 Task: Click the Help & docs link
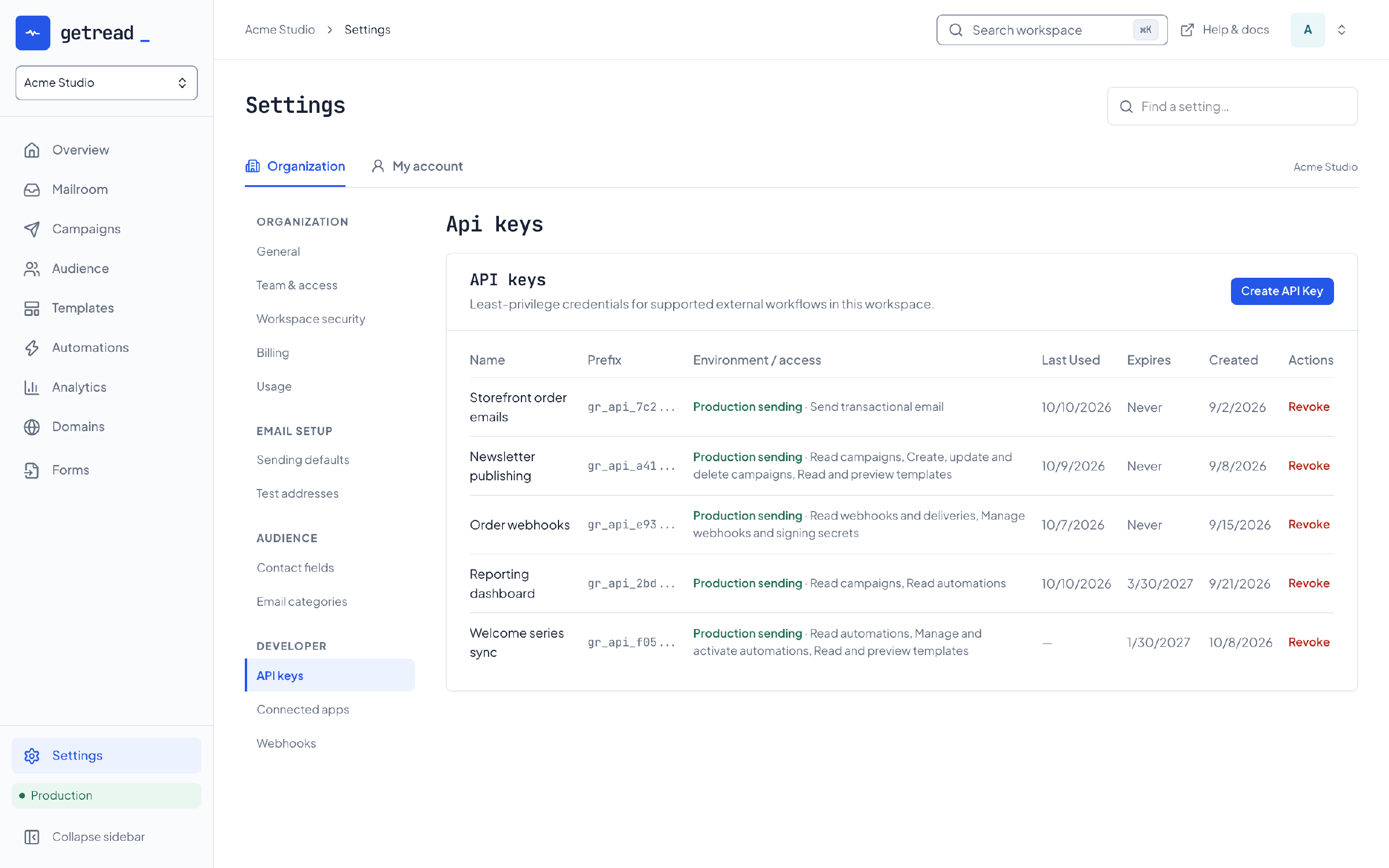1225,30
